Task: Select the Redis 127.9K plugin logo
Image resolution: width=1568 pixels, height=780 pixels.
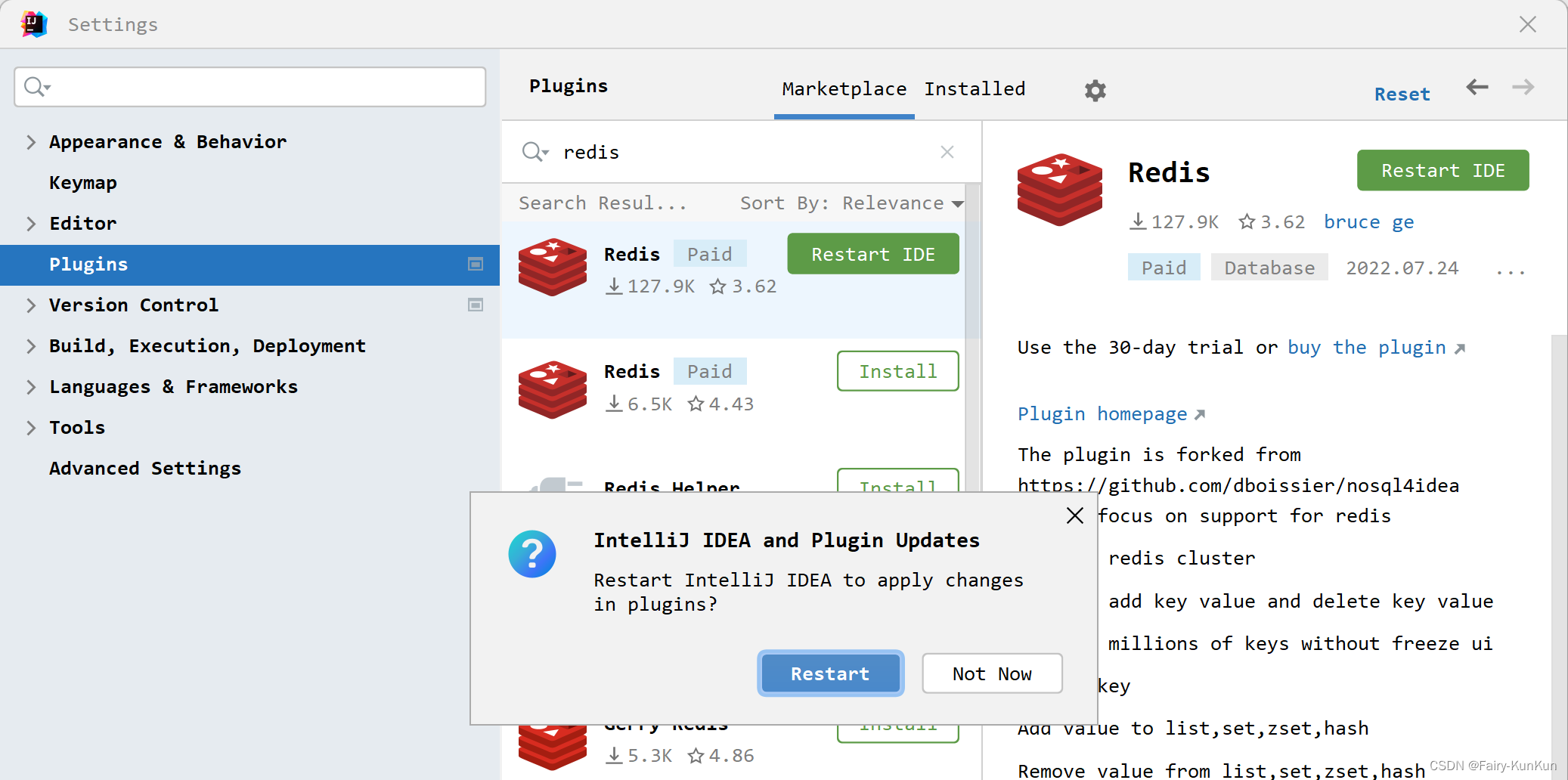Action: [553, 267]
